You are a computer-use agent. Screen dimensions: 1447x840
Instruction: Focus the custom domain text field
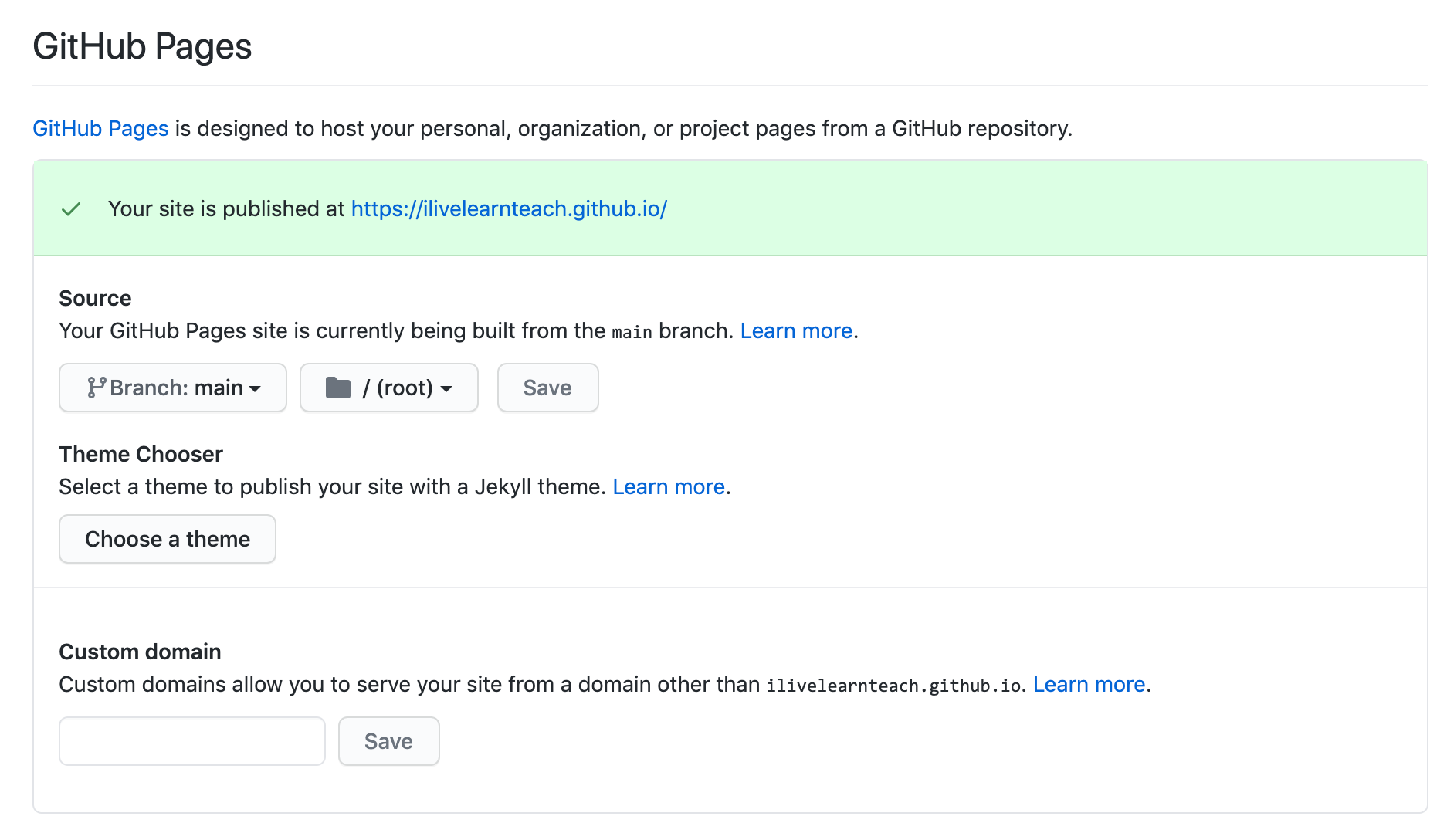coord(192,741)
